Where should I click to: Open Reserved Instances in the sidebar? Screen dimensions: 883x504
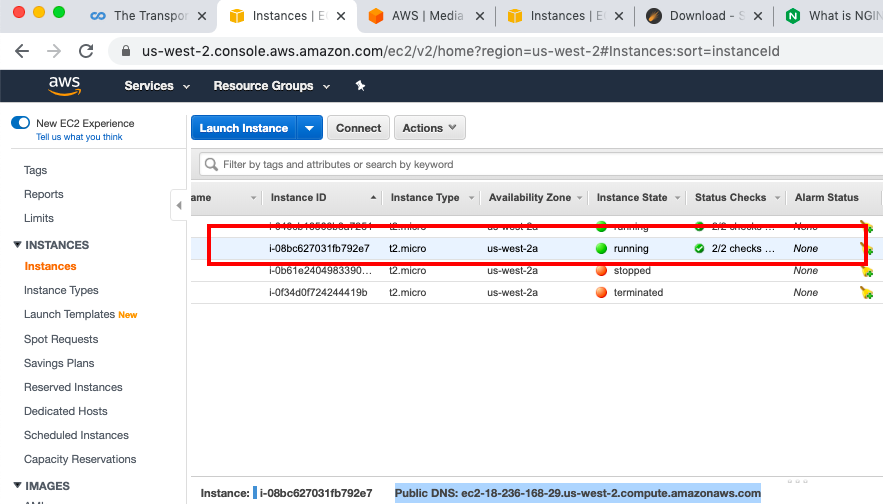tap(73, 387)
